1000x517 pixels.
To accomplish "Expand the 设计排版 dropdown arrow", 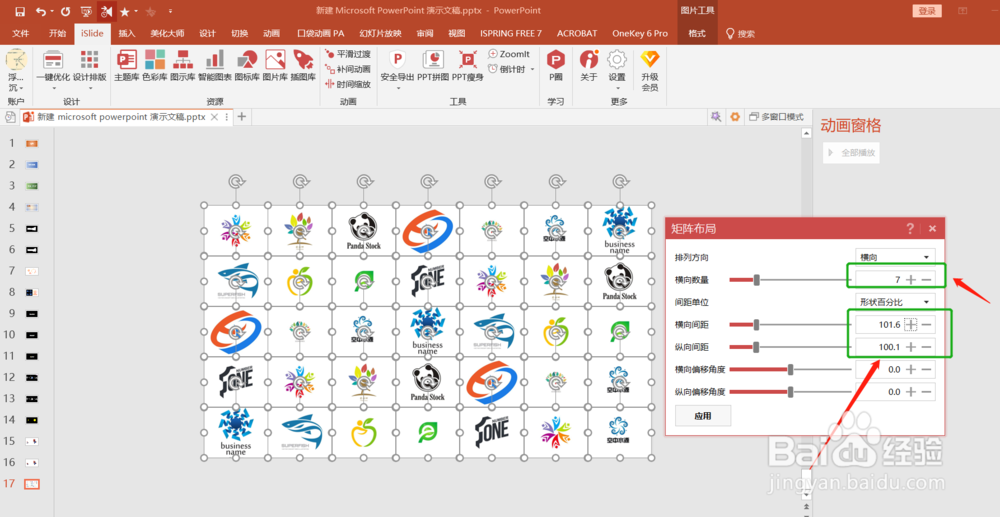I will pos(90,89).
